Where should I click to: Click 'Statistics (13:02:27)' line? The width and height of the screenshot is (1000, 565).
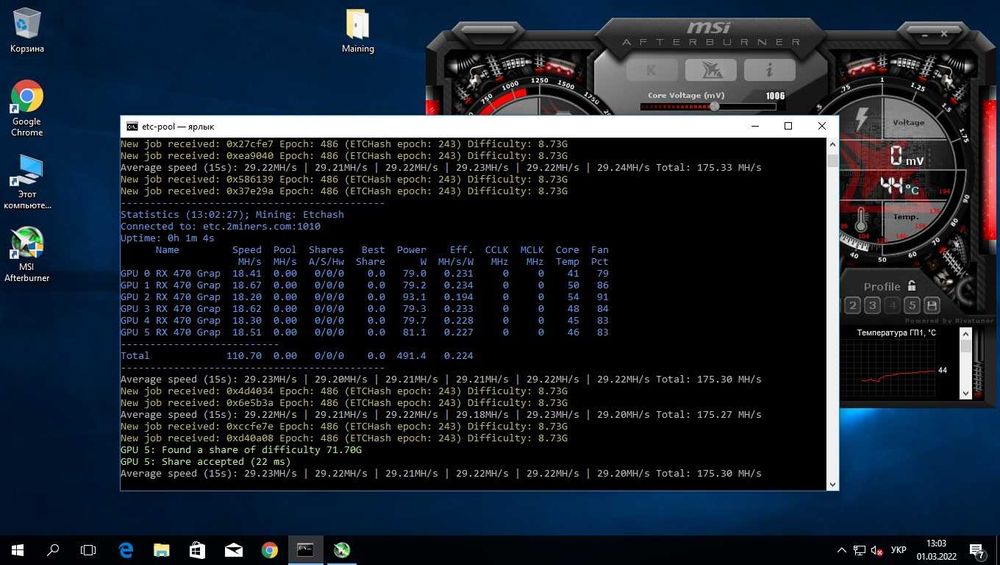pyautogui.click(x=232, y=215)
